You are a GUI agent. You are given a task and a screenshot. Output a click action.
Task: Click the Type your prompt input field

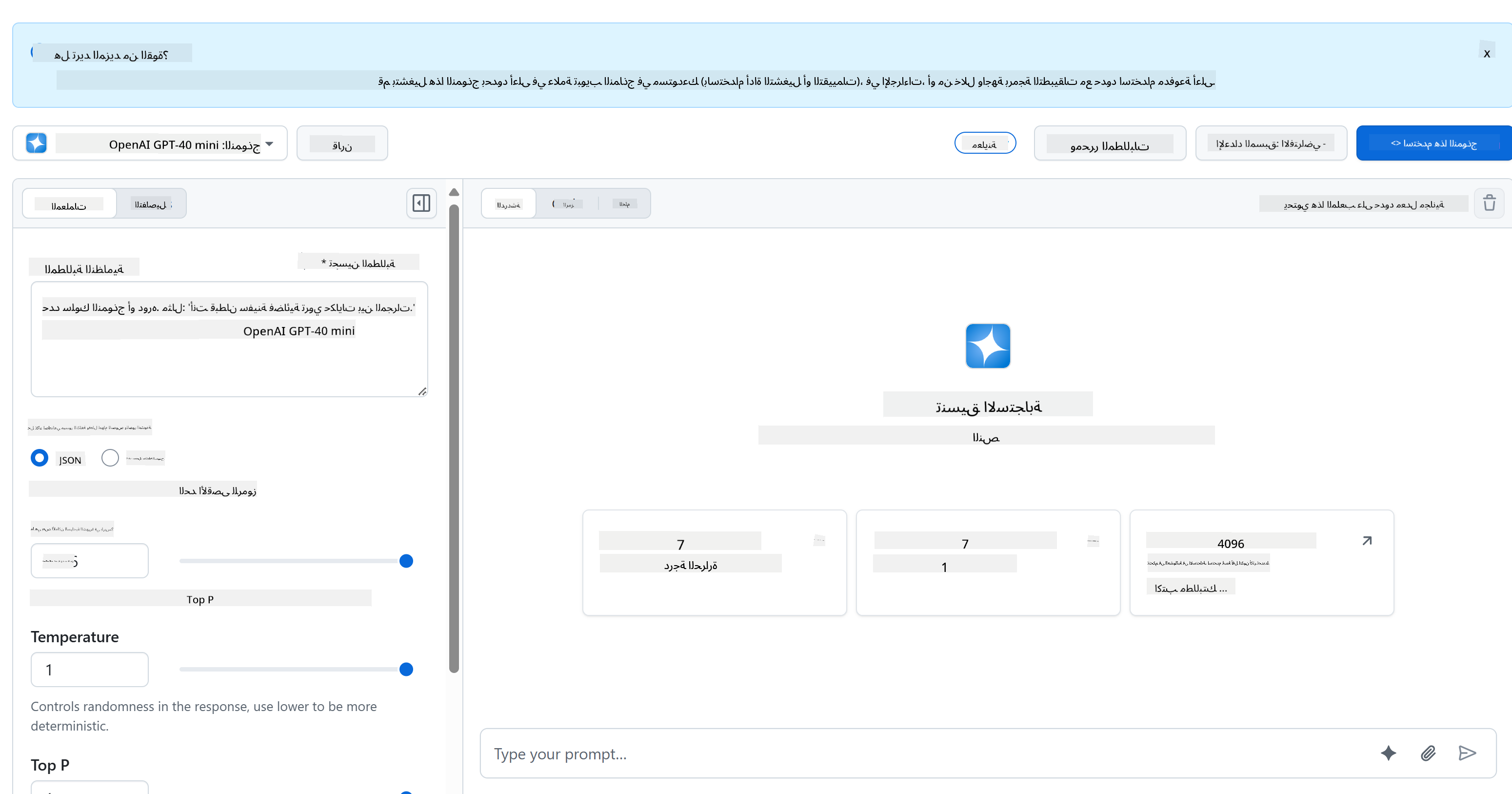pos(927,753)
